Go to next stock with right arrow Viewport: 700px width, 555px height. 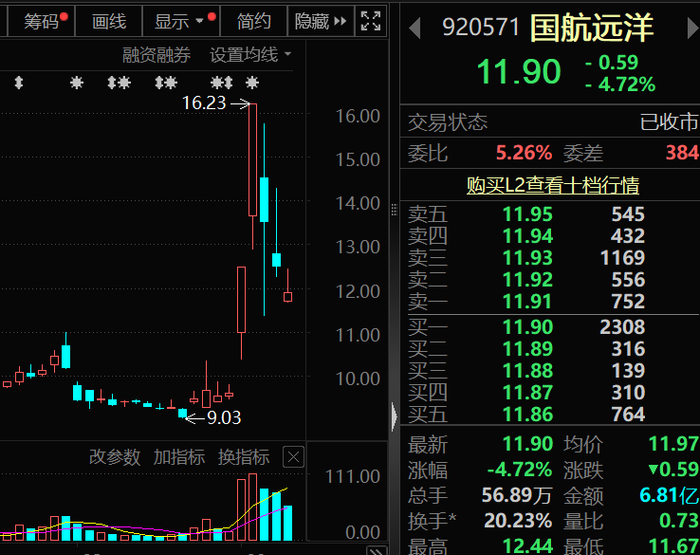click(692, 29)
